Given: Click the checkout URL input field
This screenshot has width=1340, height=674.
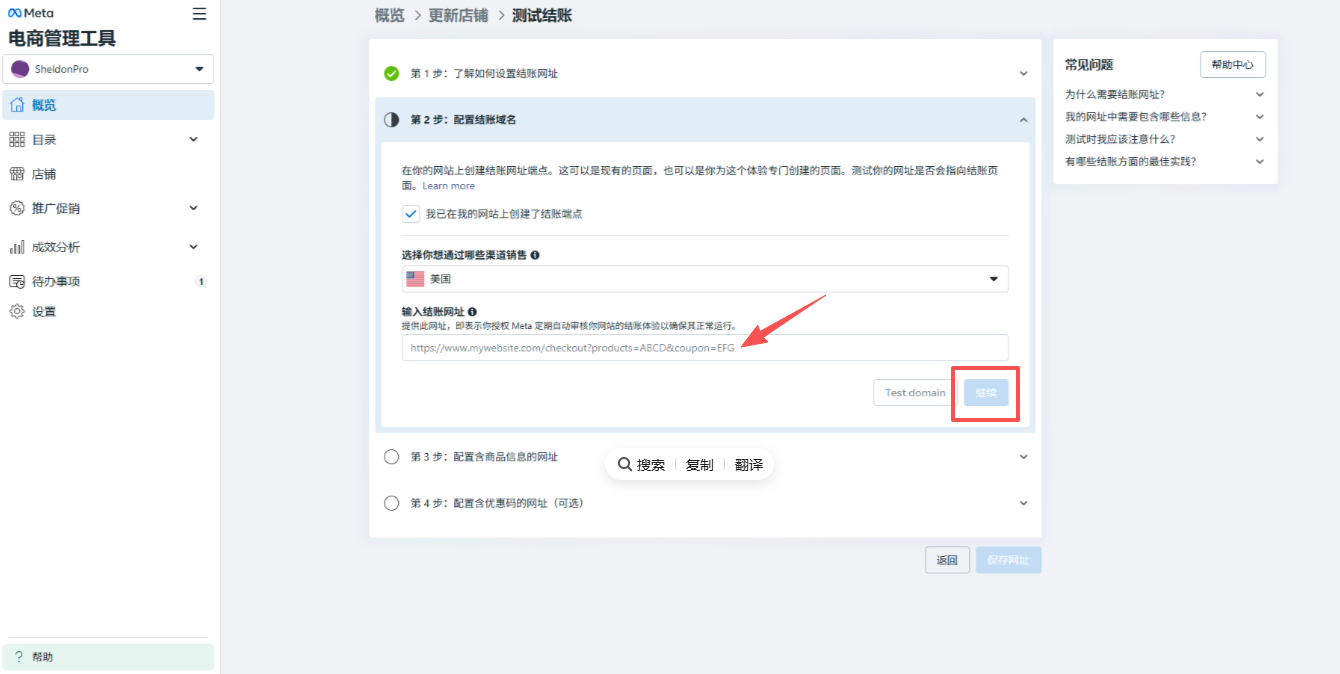Looking at the screenshot, I should coord(704,348).
